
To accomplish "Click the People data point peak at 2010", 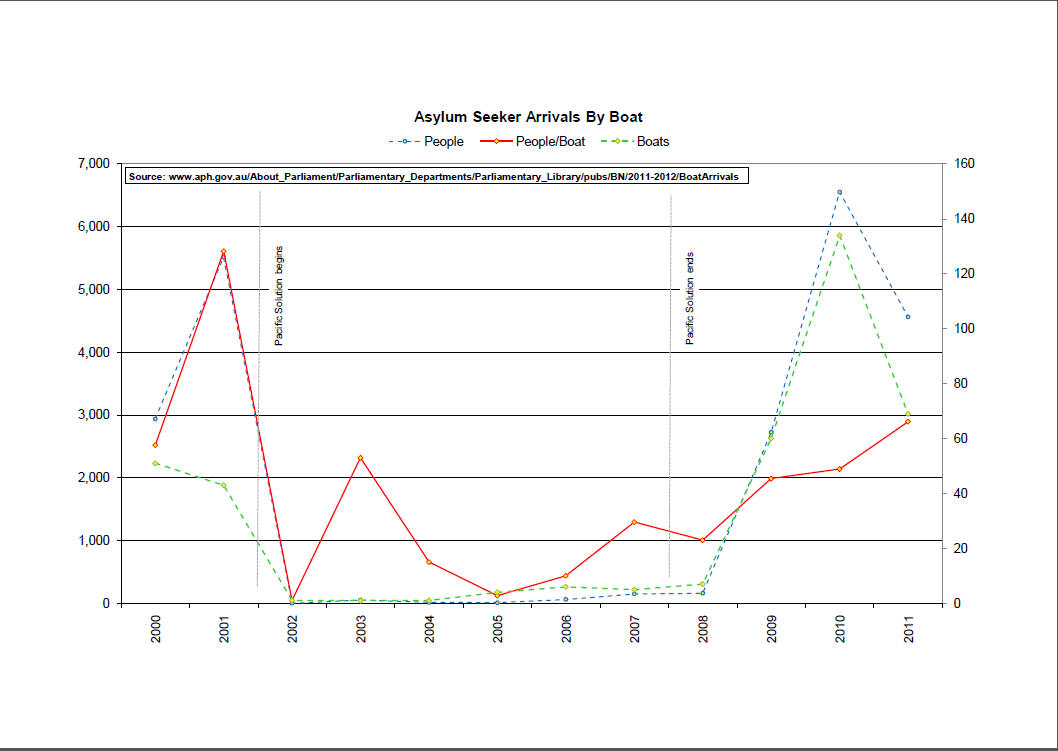I will [839, 192].
